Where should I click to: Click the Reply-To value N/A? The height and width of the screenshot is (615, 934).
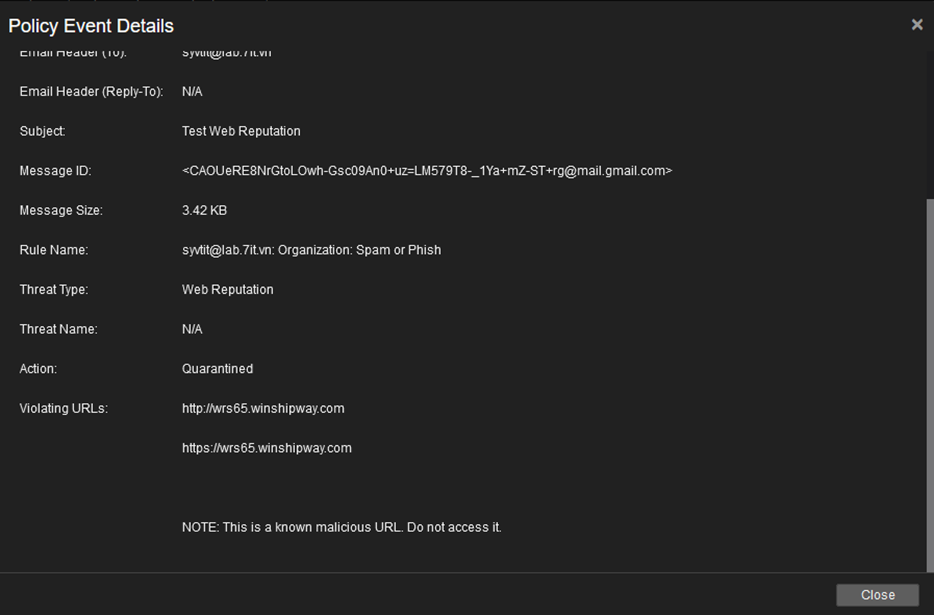point(192,92)
